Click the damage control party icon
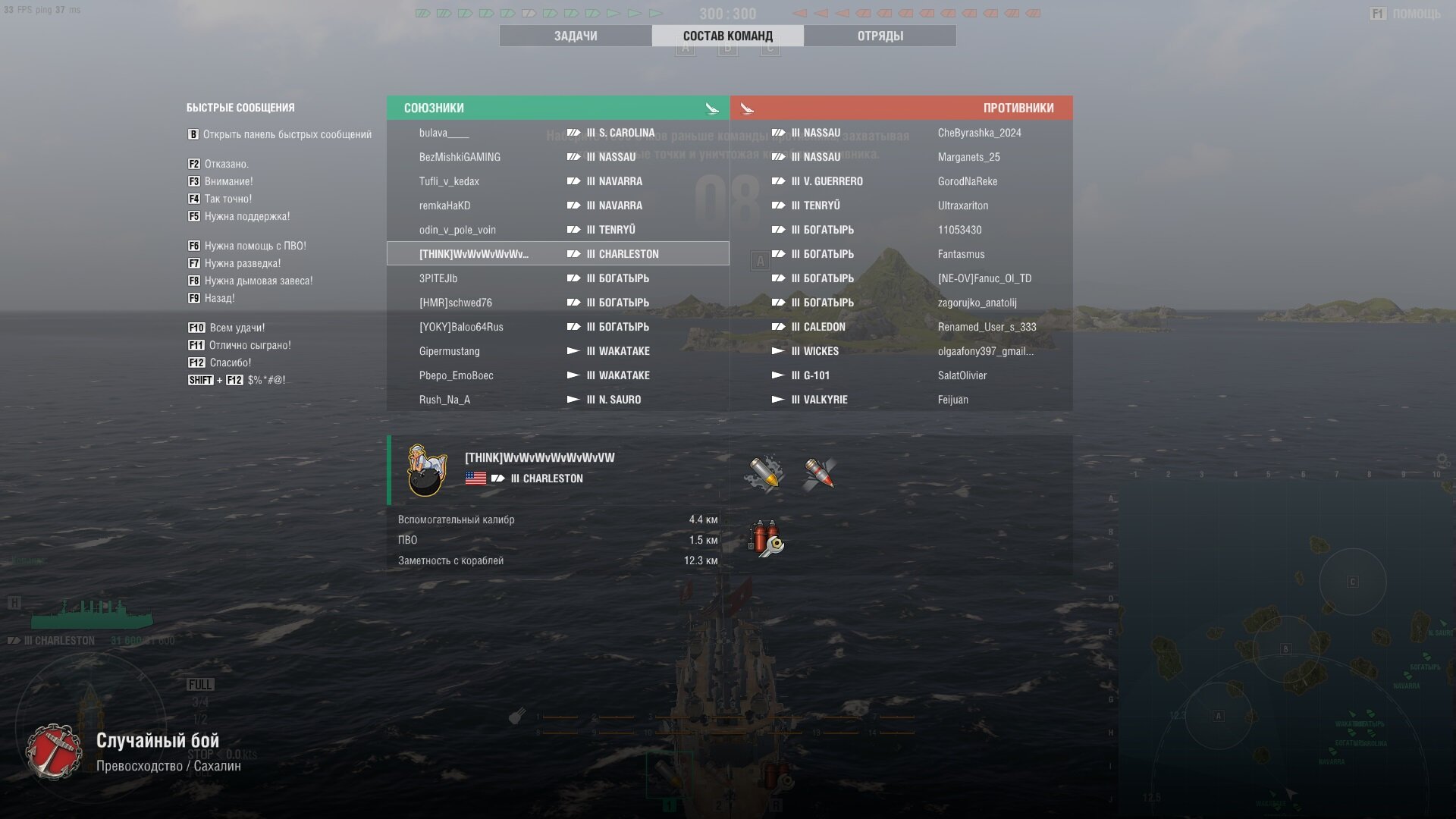This screenshot has height=819, width=1456. 765,539
